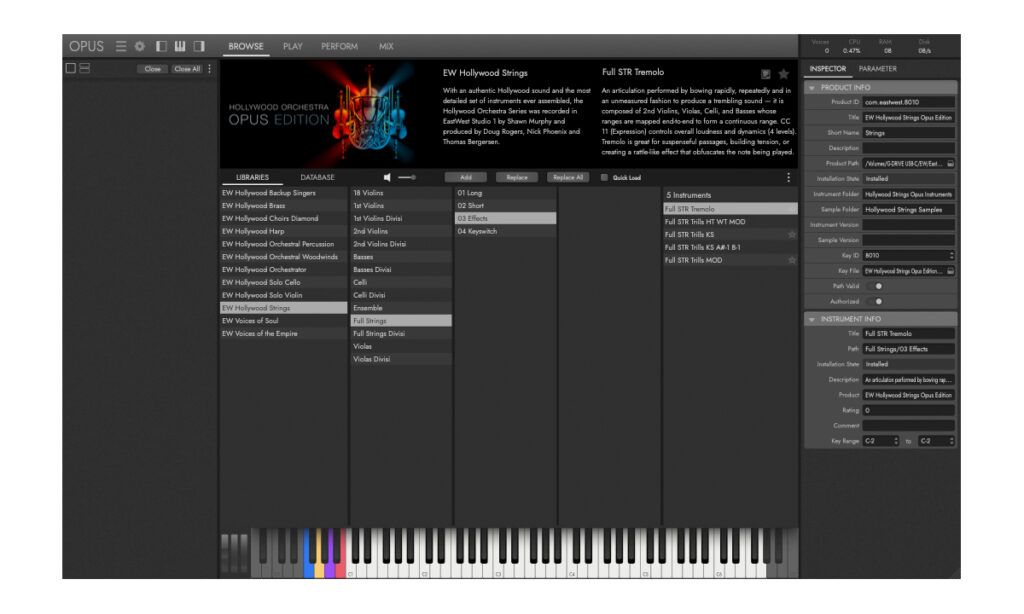Open the PERFORM tab
This screenshot has height=614, width=1024.
(x=339, y=46)
